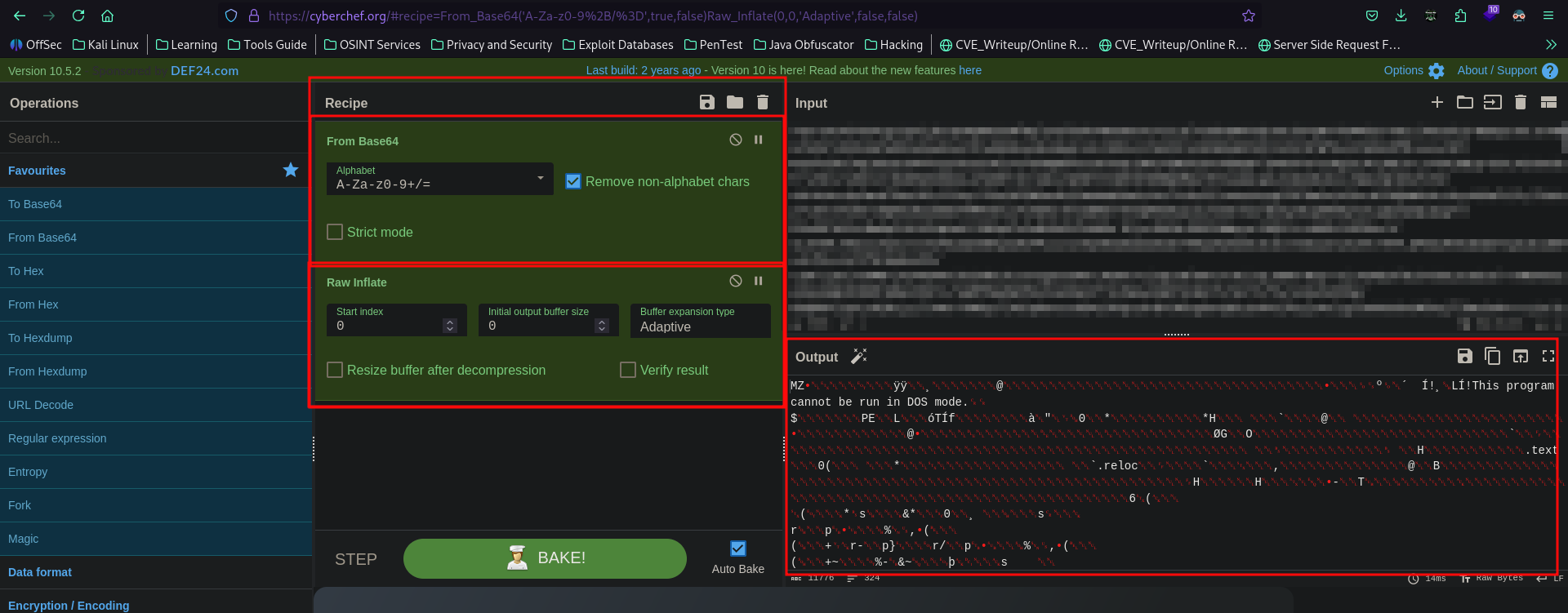Open the Options settings link
Image resolution: width=1568 pixels, height=613 pixels.
(1414, 71)
